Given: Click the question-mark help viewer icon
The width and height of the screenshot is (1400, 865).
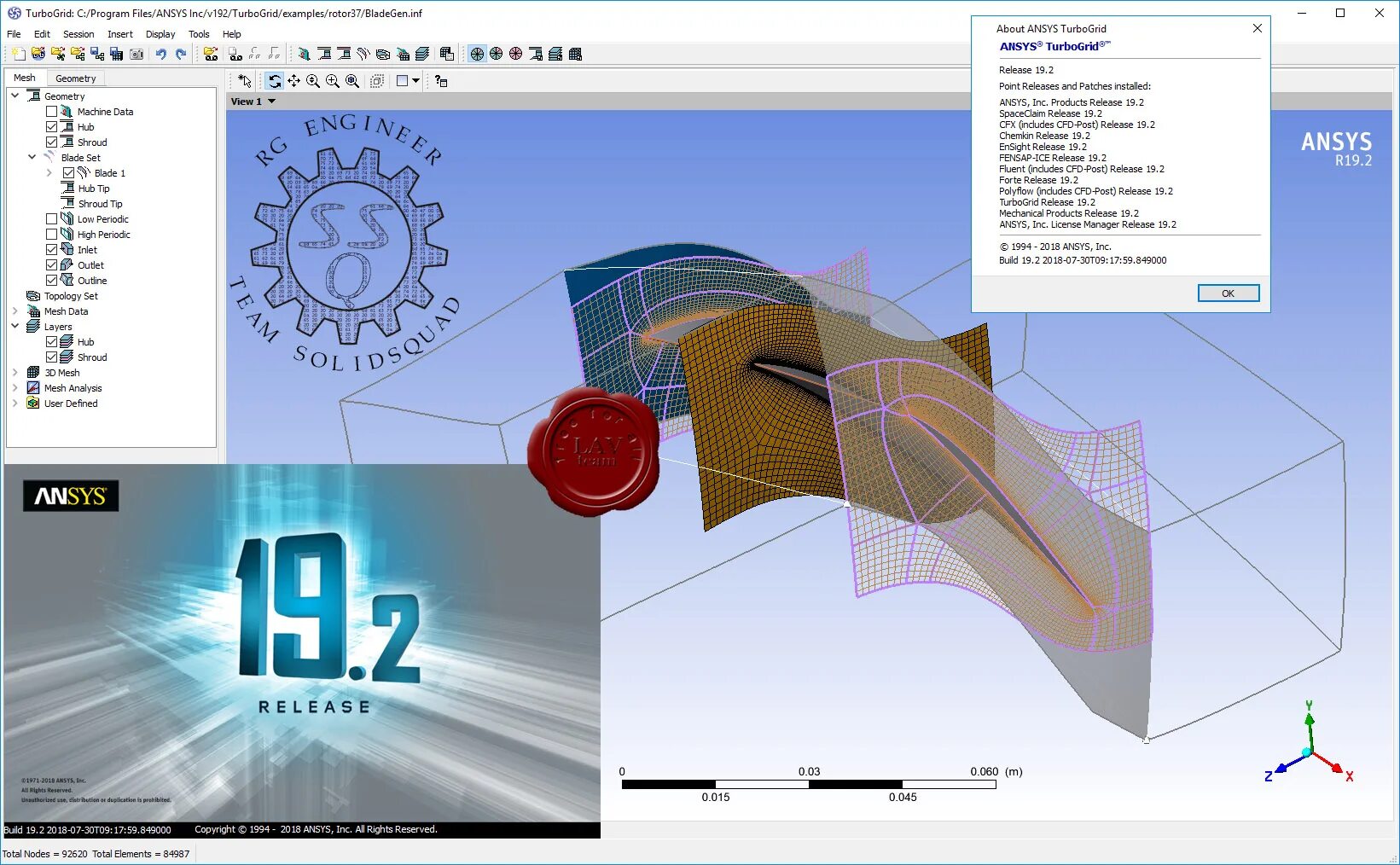Looking at the screenshot, I should click(441, 81).
